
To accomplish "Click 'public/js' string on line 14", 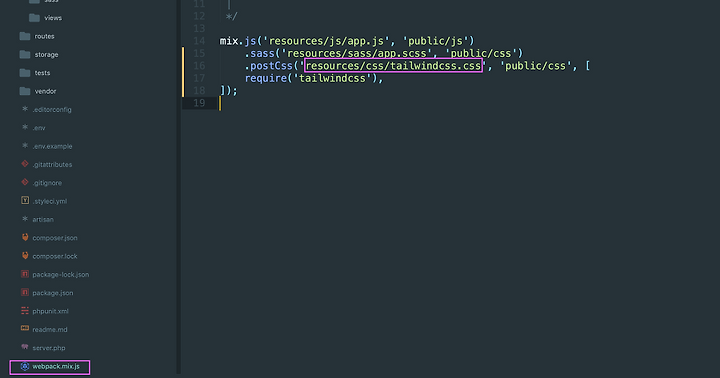I will click(x=435, y=41).
